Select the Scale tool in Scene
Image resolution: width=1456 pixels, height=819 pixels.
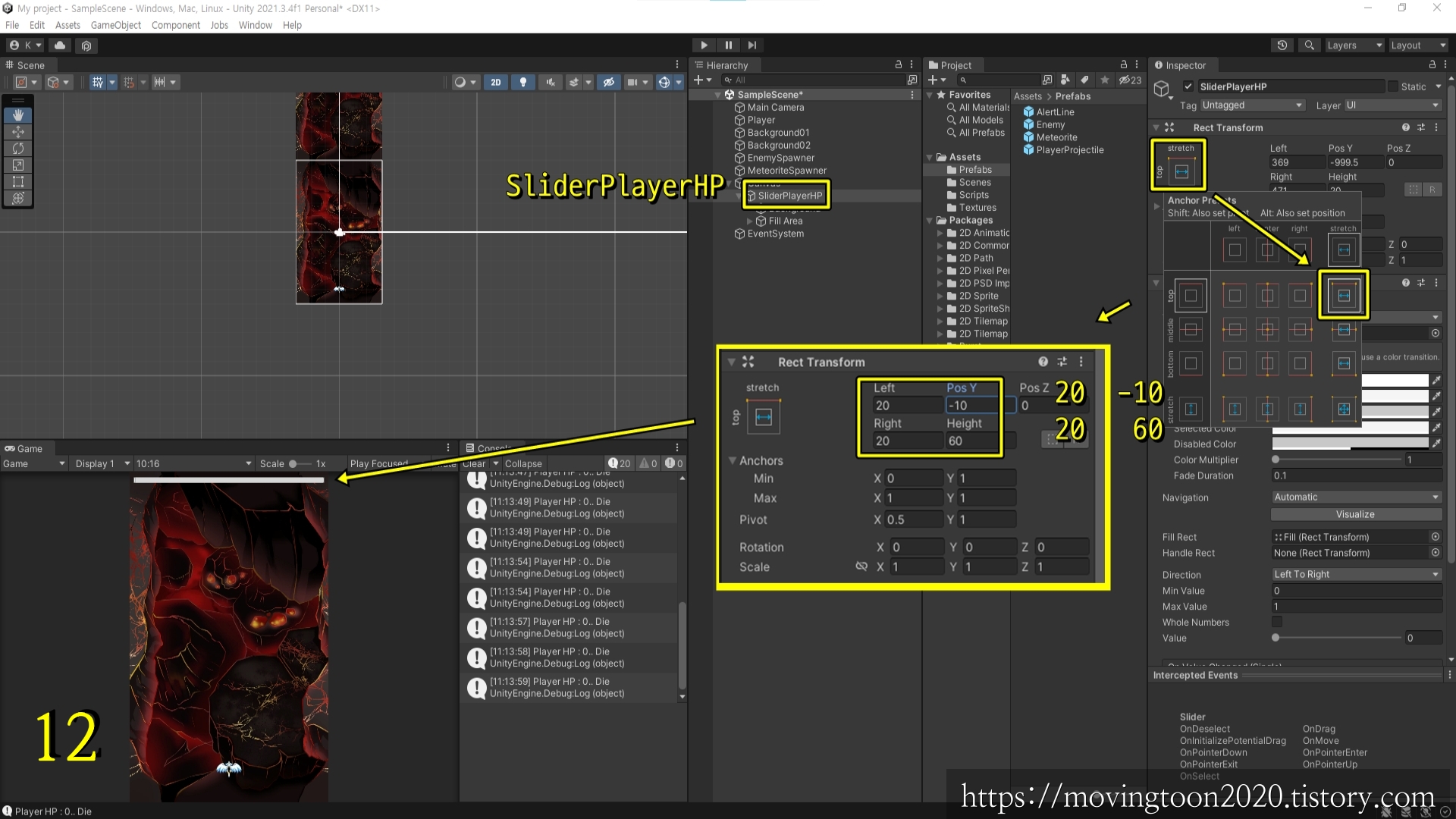click(x=18, y=165)
